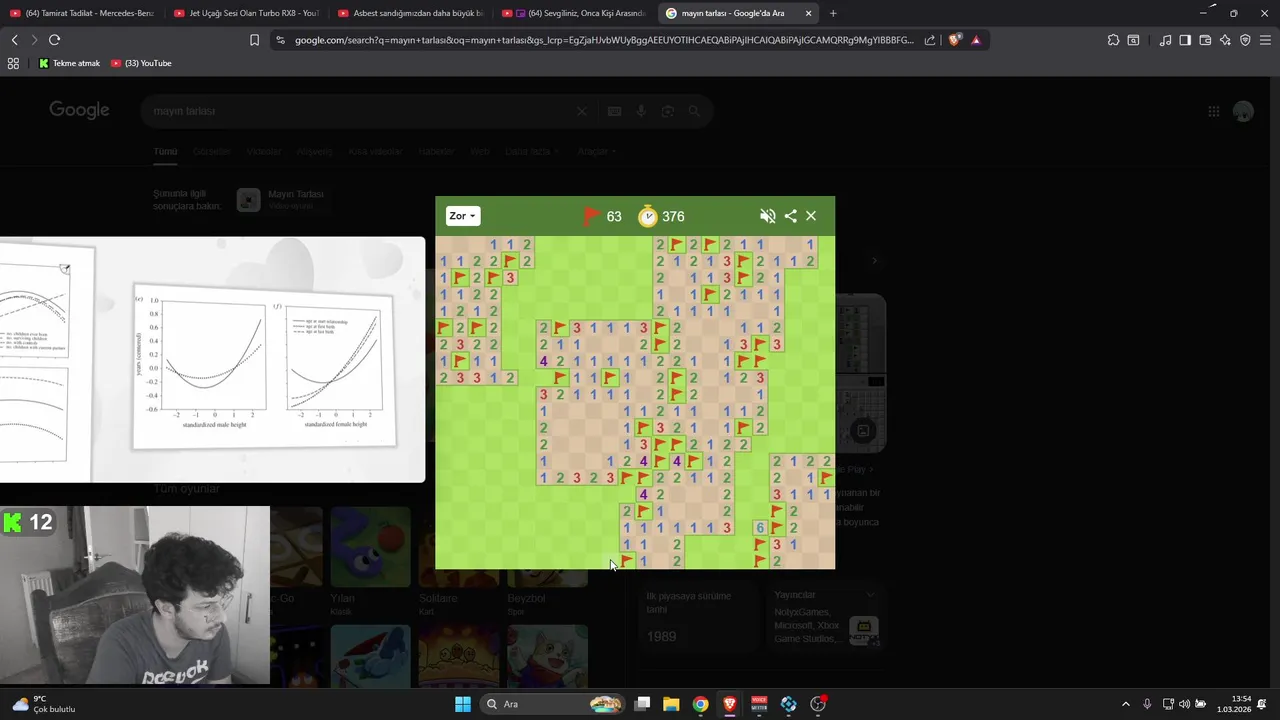The image size is (1280, 720).
Task: Expand Daha fazla search filters
Action: [532, 151]
